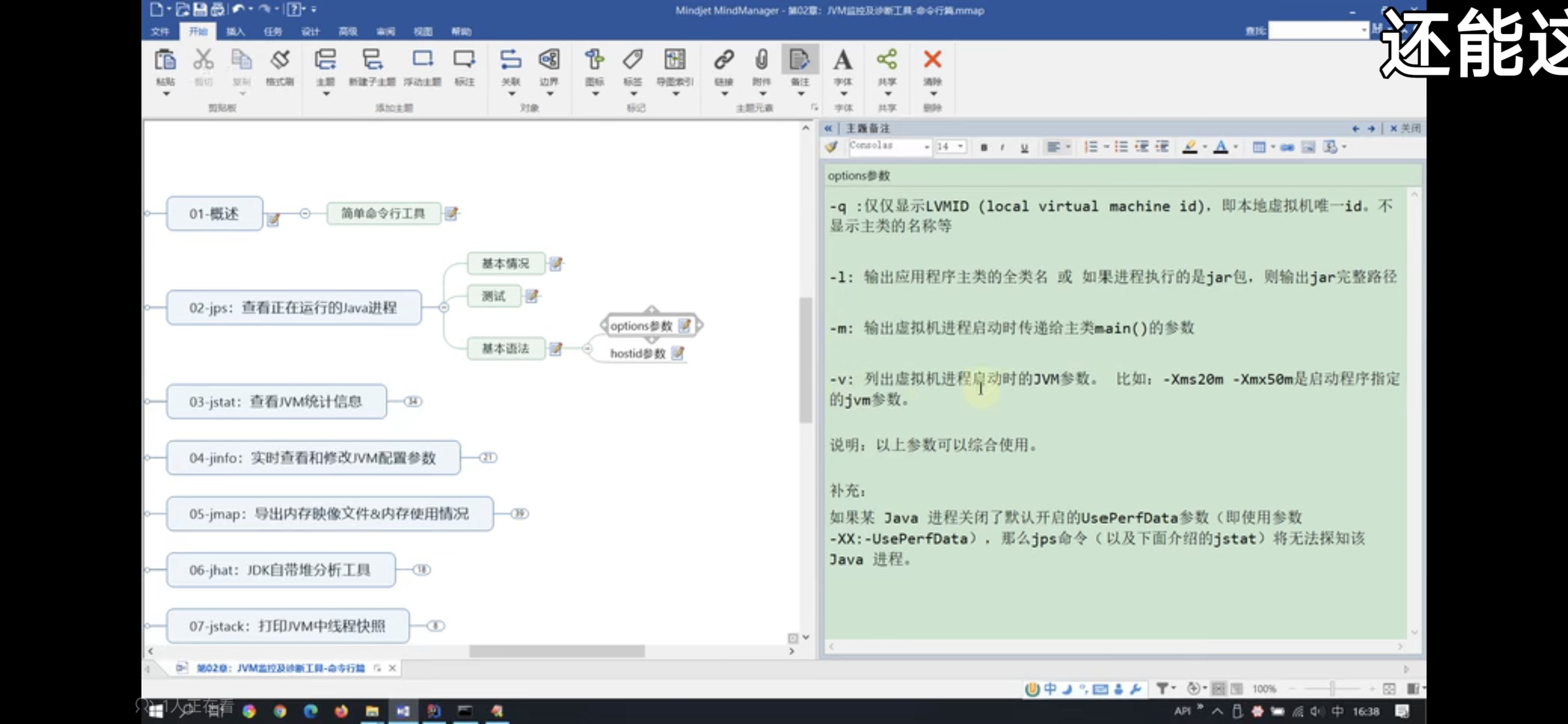Open the font size 14 dropdown
The height and width of the screenshot is (724, 1568).
point(960,146)
